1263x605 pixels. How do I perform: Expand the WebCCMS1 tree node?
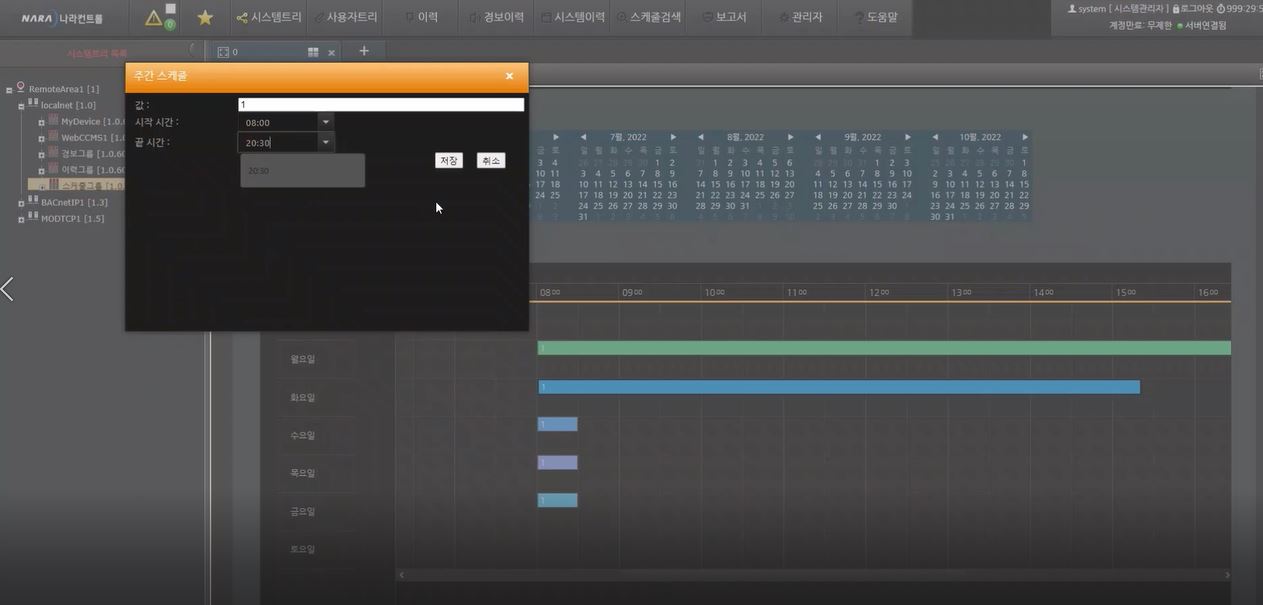tap(42, 138)
